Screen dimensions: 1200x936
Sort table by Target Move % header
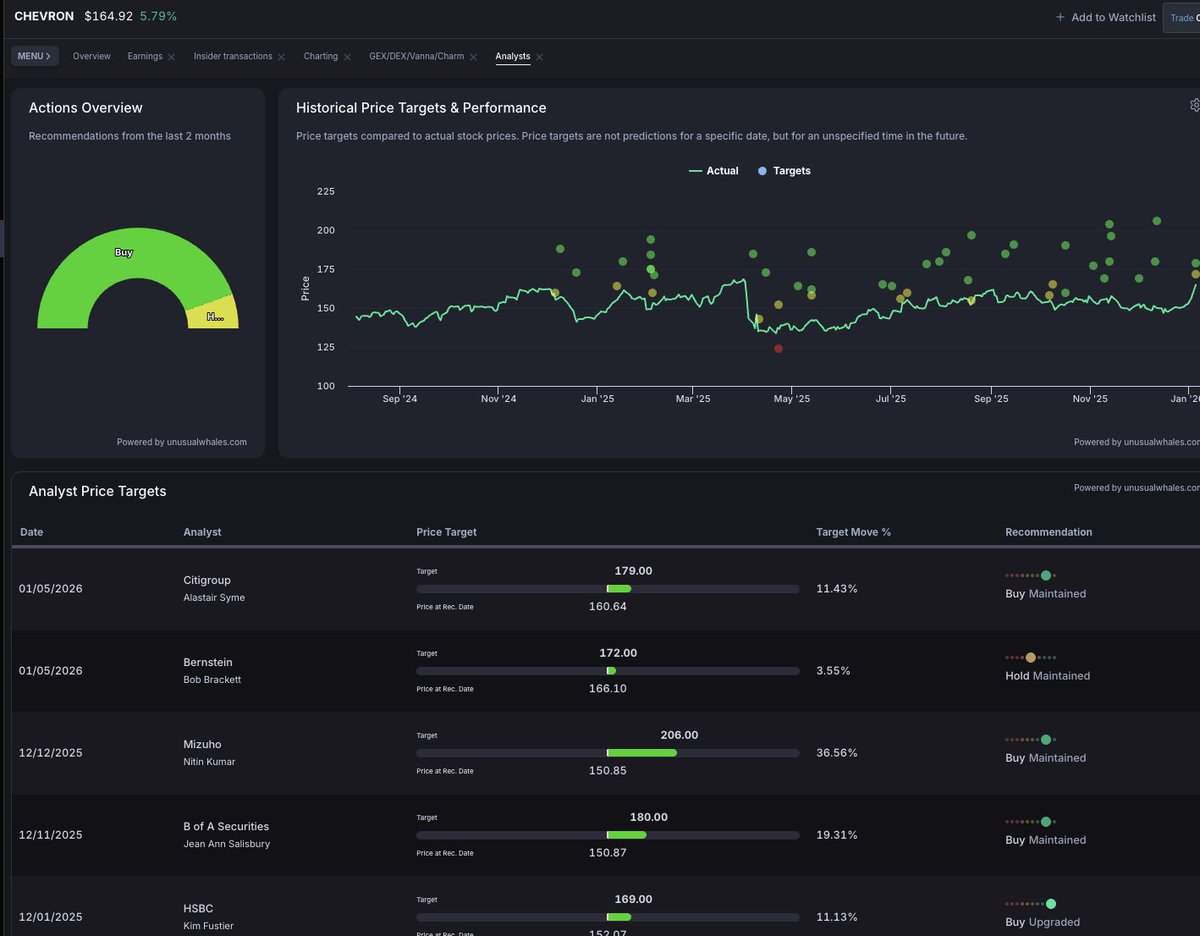(853, 532)
